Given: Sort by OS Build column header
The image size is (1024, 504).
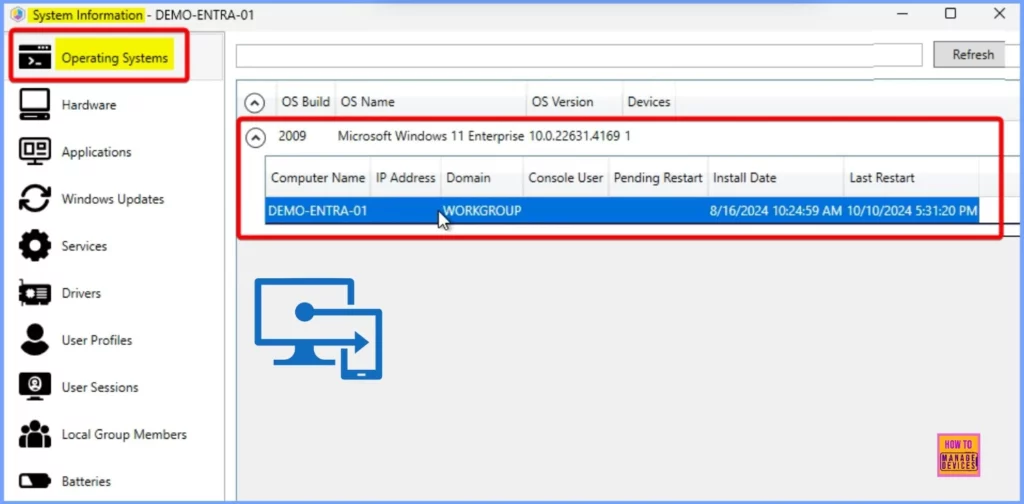Looking at the screenshot, I should click(306, 102).
